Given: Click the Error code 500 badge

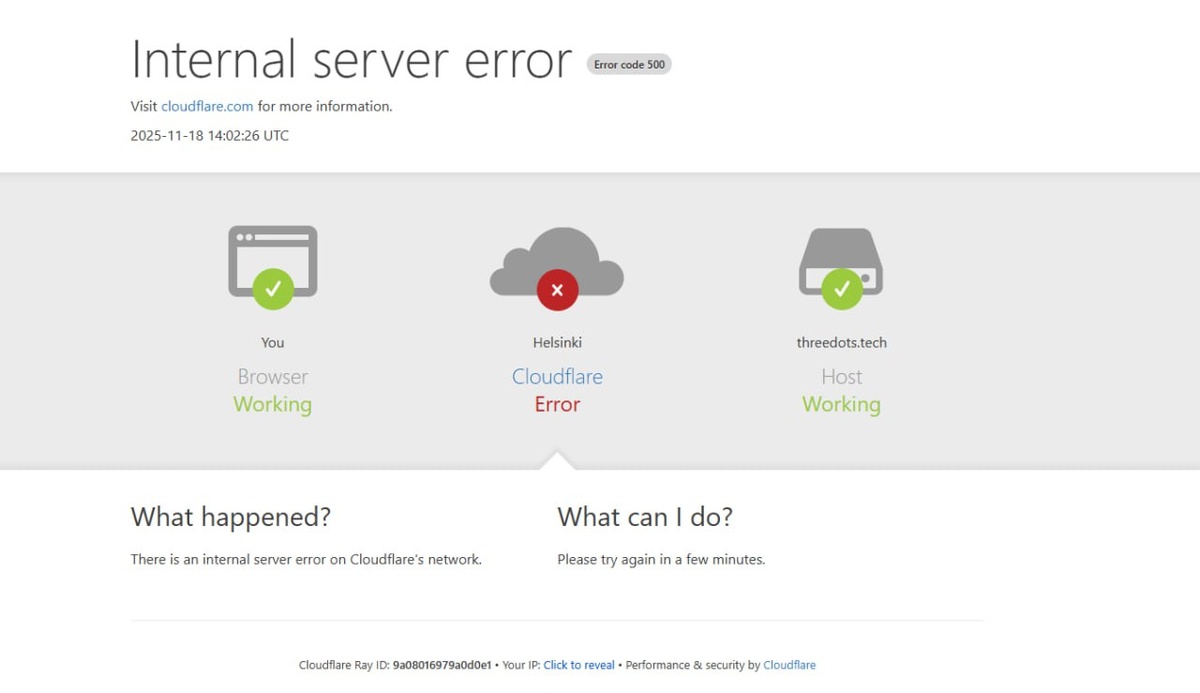Looking at the screenshot, I should (629, 64).
